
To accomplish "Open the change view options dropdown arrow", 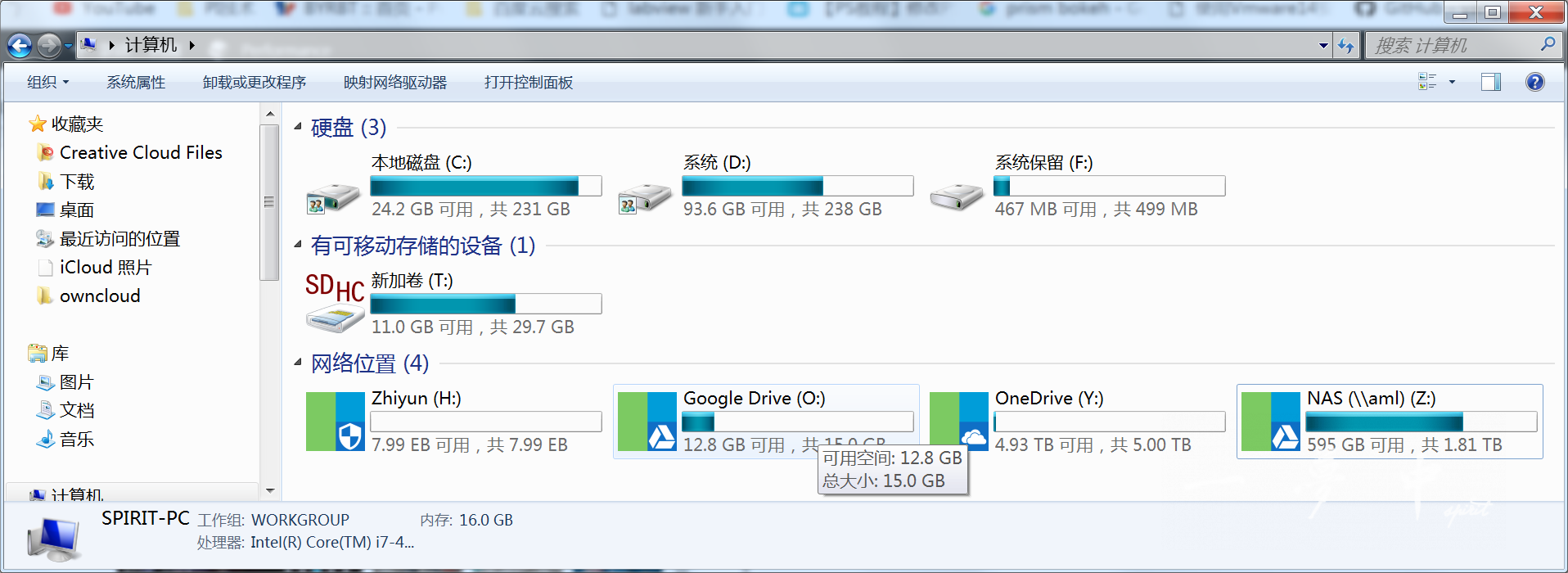I will pyautogui.click(x=1452, y=82).
